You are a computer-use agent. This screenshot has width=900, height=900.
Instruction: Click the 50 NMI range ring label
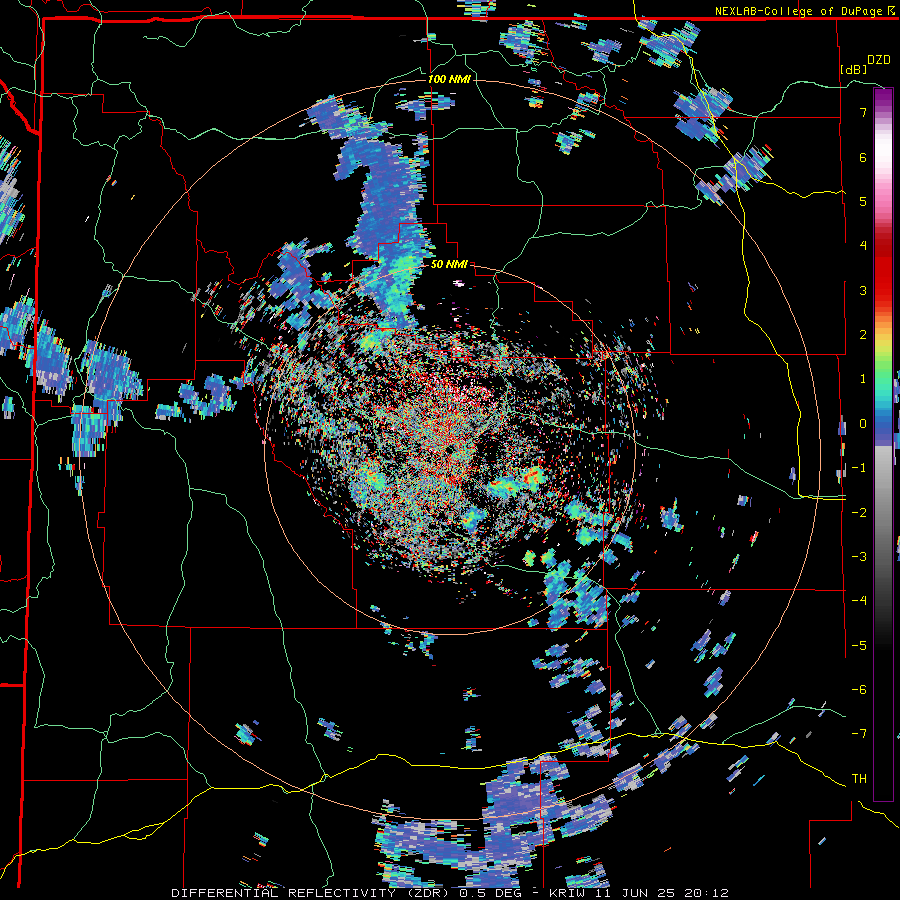tap(449, 264)
